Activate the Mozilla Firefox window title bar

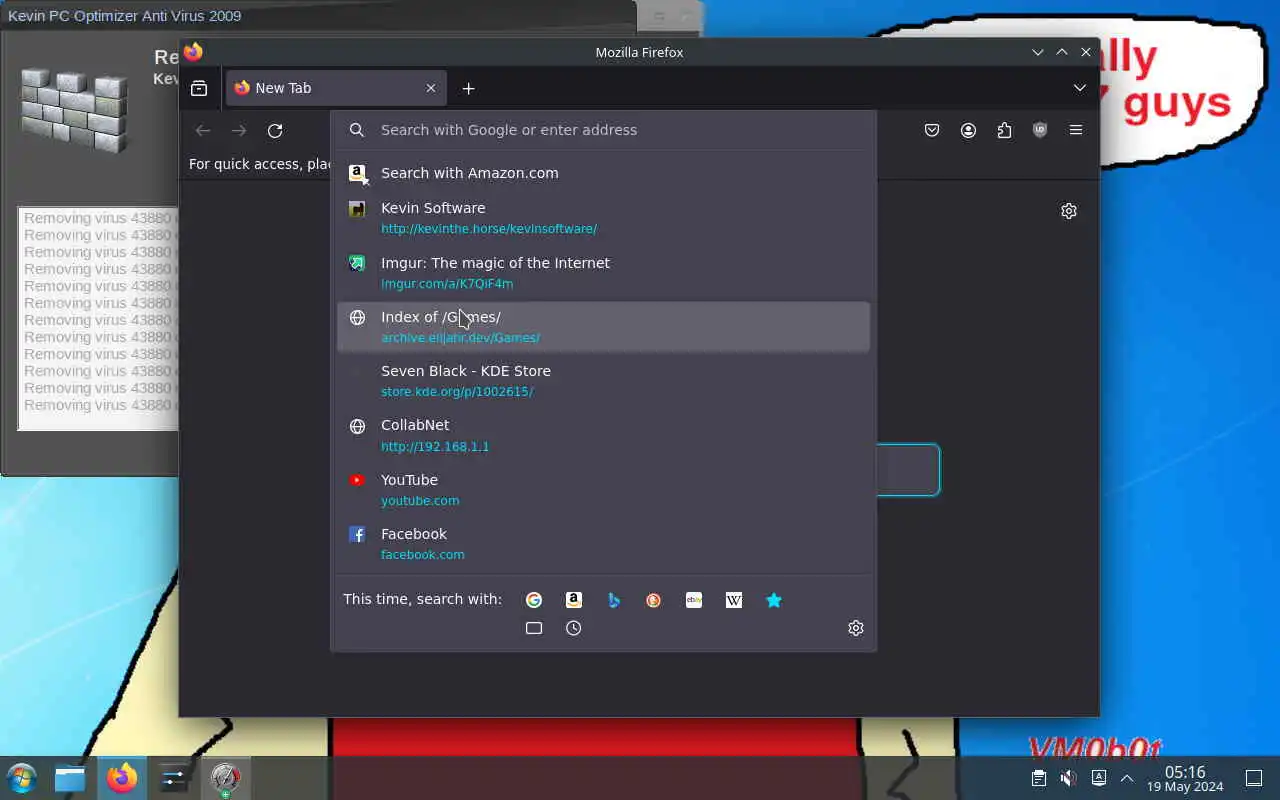point(639,52)
